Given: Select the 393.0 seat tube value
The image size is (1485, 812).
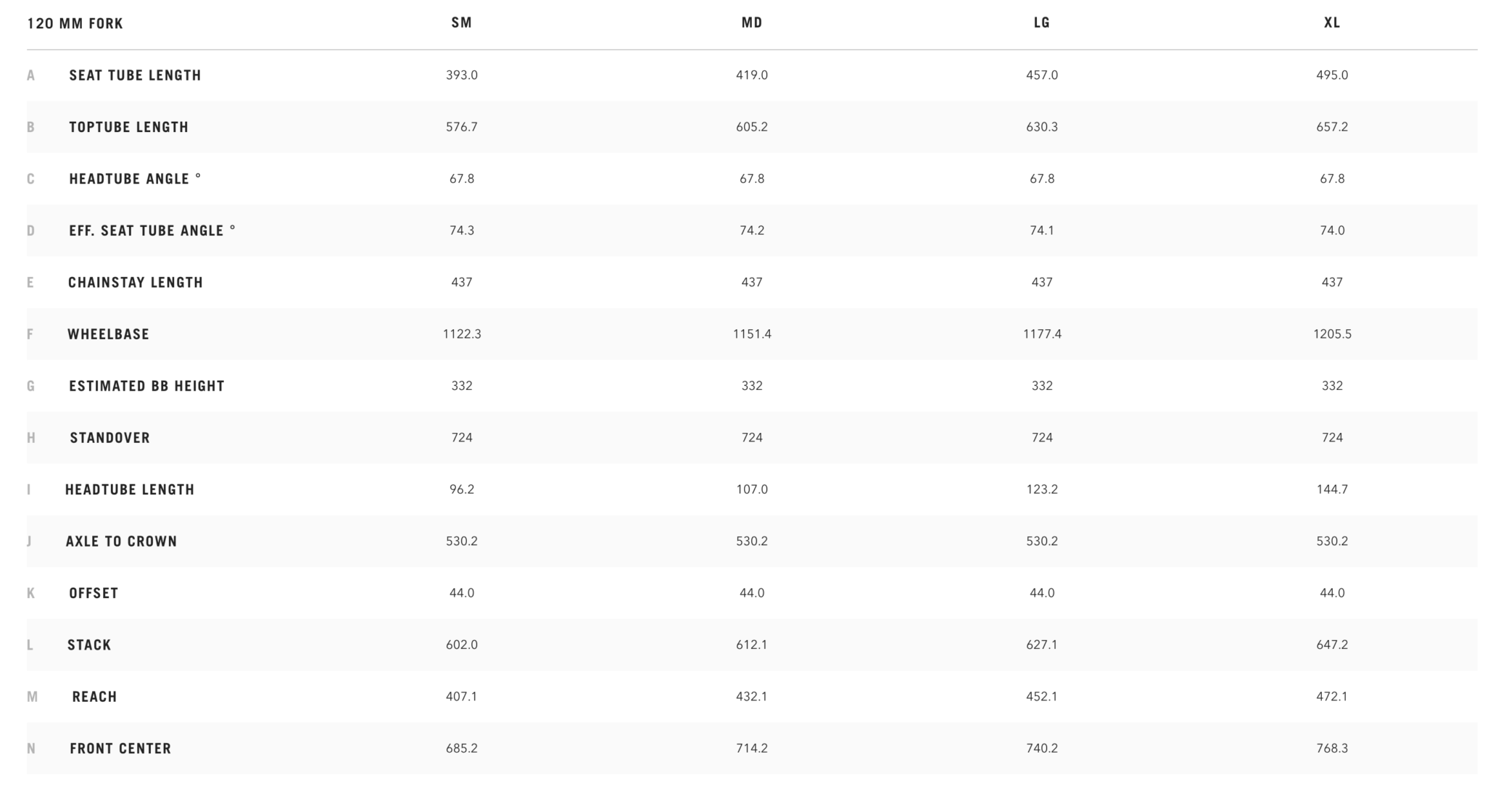Looking at the screenshot, I should point(461,75).
